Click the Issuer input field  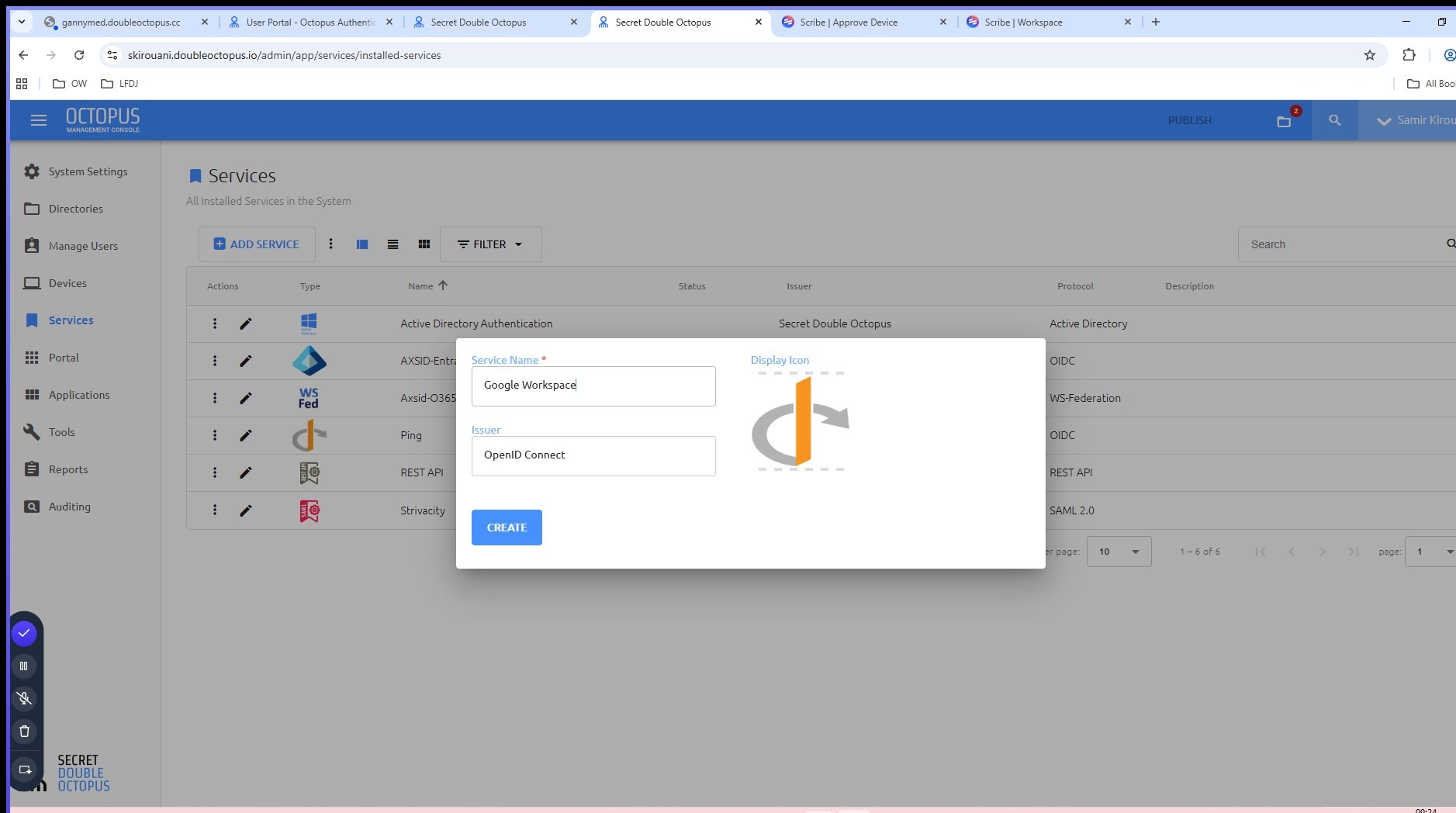[593, 455]
